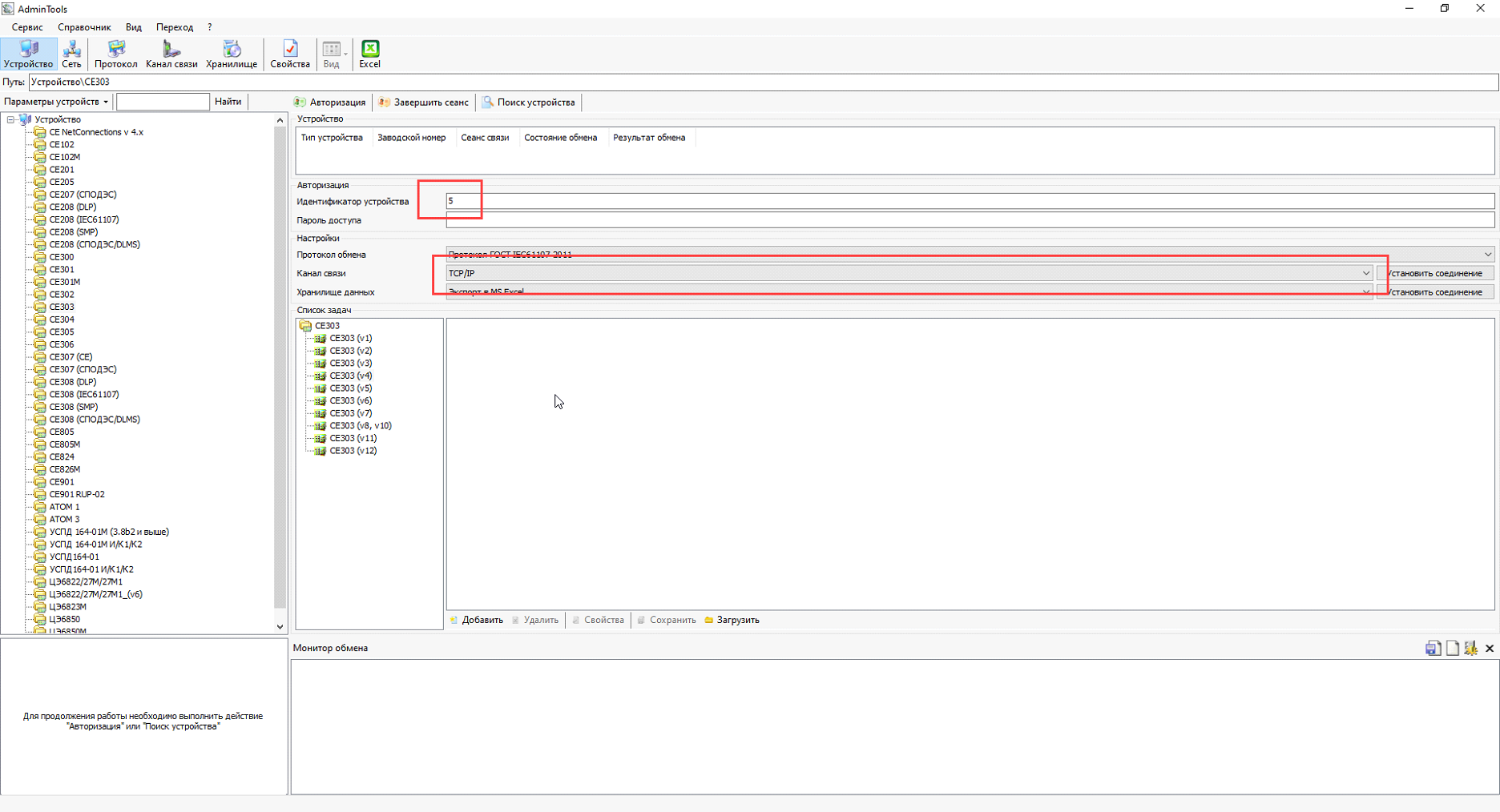The image size is (1500, 812).
Task: Click the Авторизация button
Action: tap(330, 103)
